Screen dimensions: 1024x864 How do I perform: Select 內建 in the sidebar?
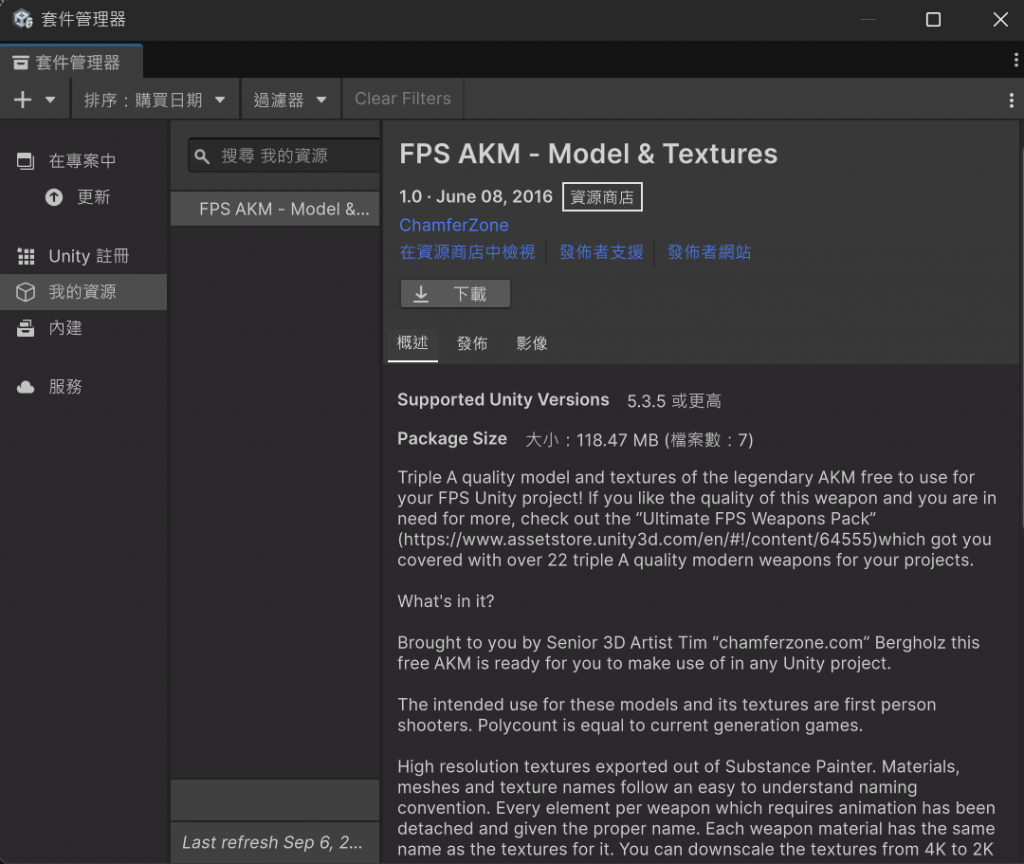pos(84,328)
